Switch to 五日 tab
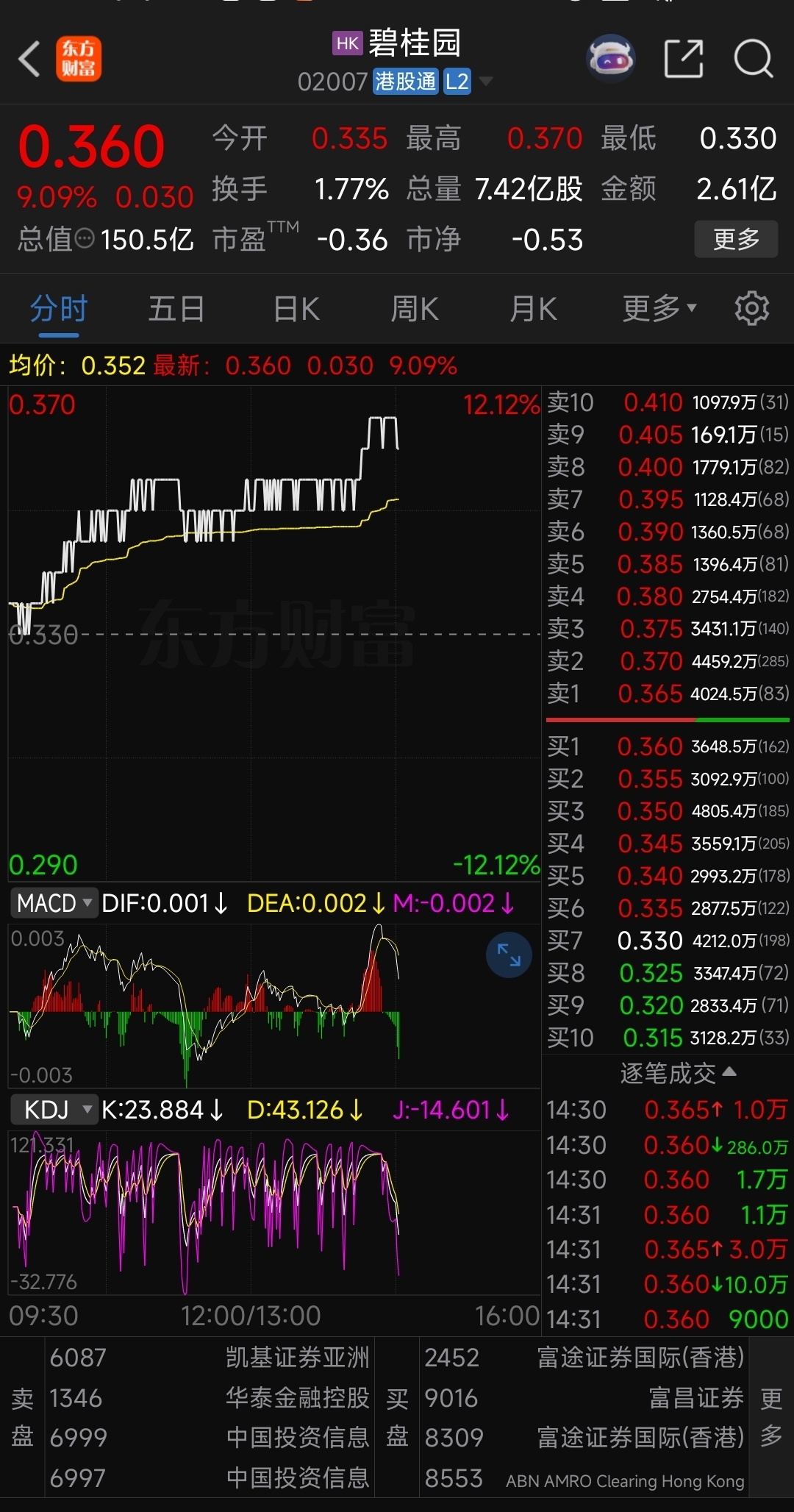 point(176,308)
